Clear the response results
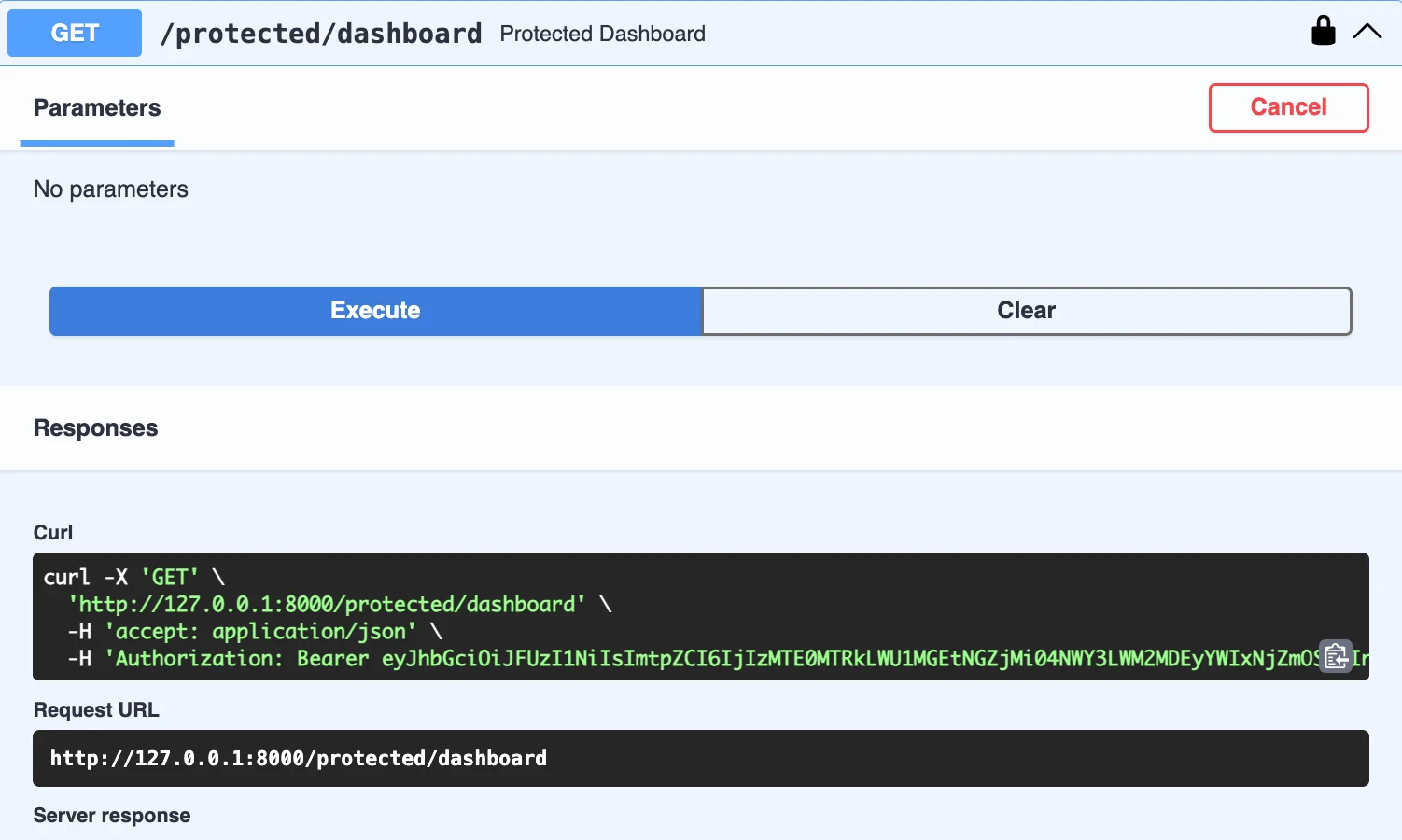Image resolution: width=1402 pixels, height=840 pixels. (x=1026, y=311)
